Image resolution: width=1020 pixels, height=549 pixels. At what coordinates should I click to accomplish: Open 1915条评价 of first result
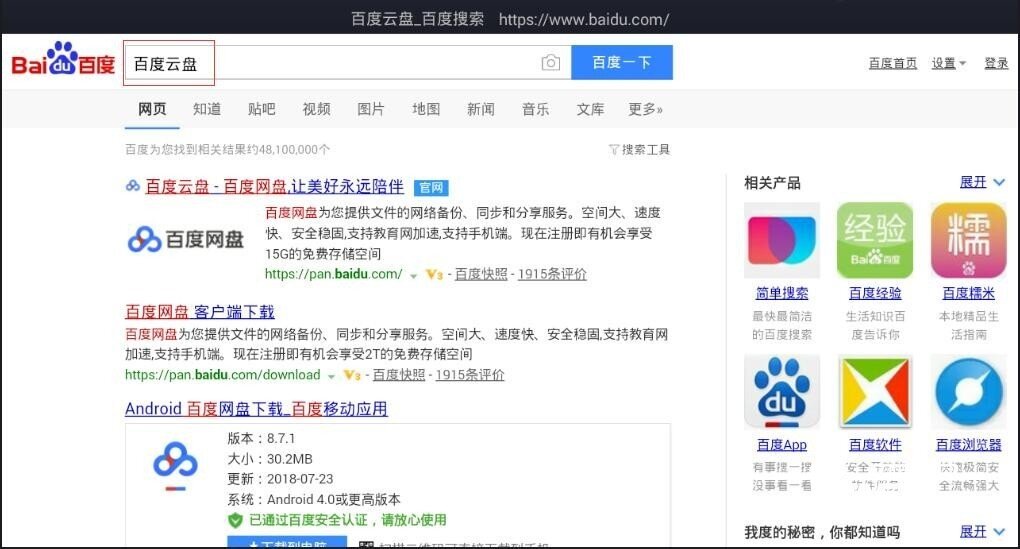[552, 274]
